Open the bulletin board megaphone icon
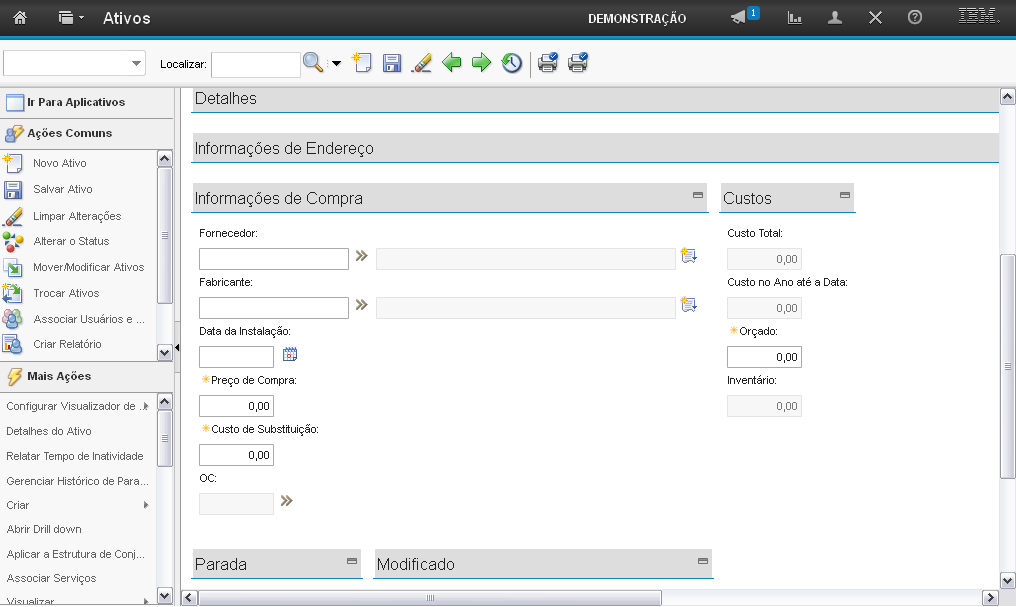The width and height of the screenshot is (1016, 607). pyautogui.click(x=739, y=18)
